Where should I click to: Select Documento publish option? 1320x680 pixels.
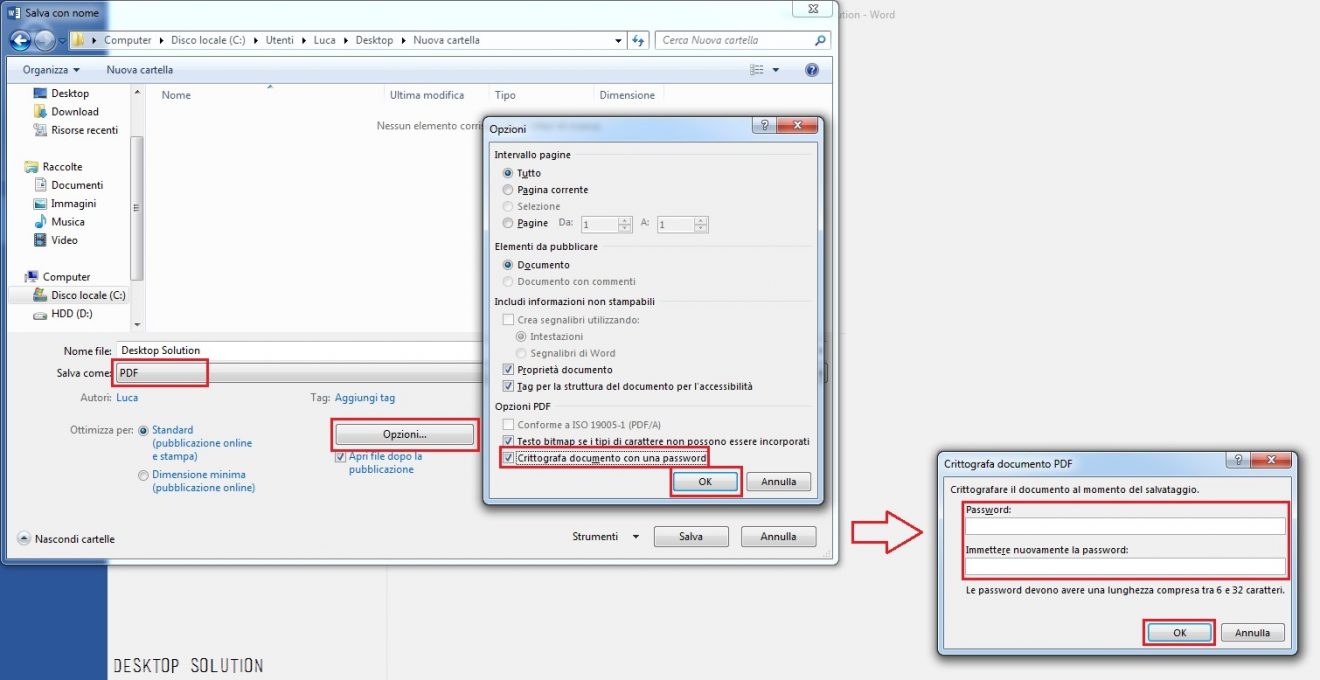pyautogui.click(x=508, y=265)
